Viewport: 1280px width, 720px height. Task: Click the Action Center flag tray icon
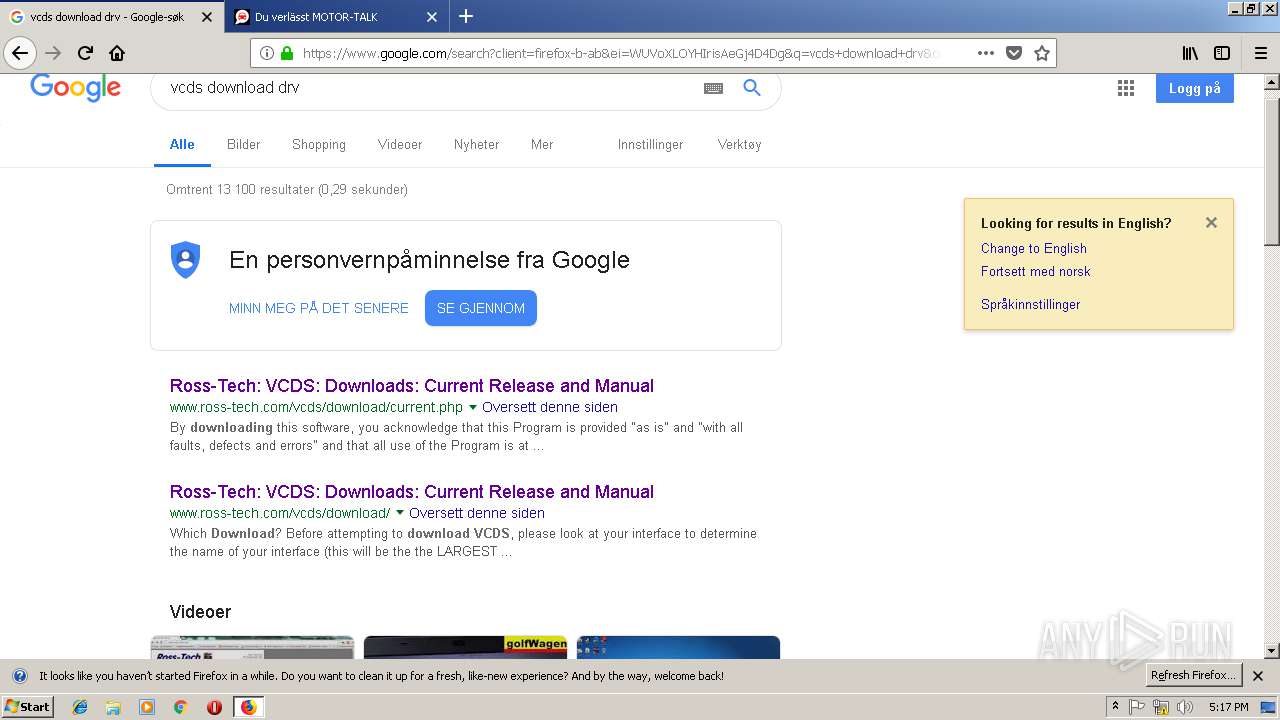tap(1138, 707)
